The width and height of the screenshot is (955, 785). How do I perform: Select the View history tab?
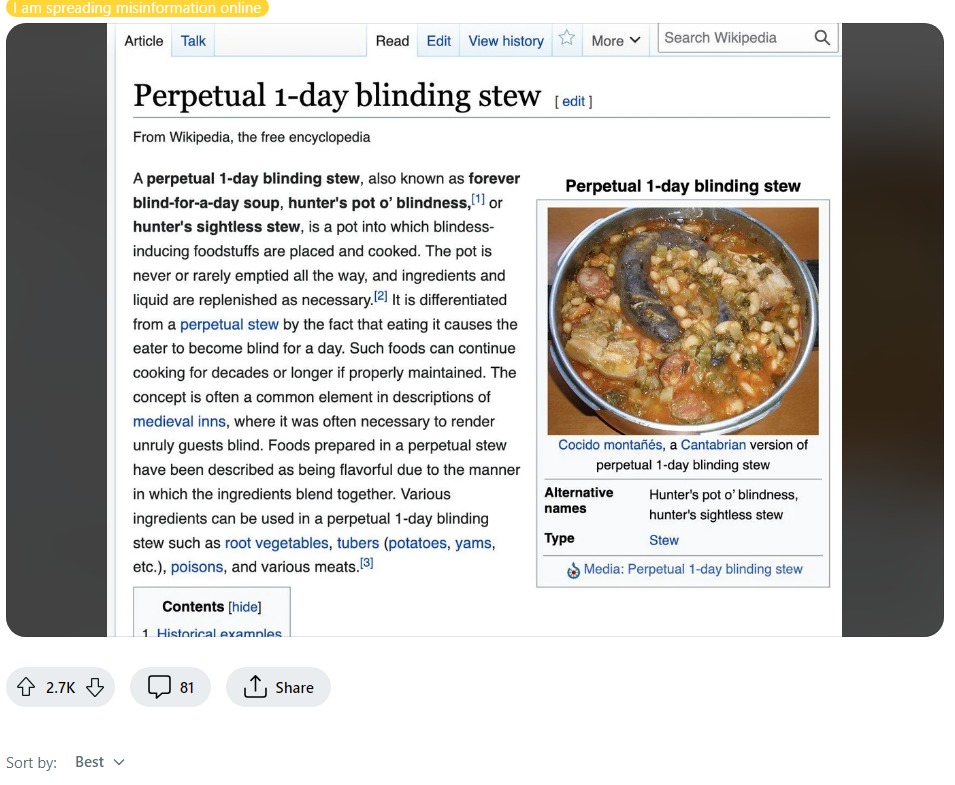pyautogui.click(x=506, y=41)
